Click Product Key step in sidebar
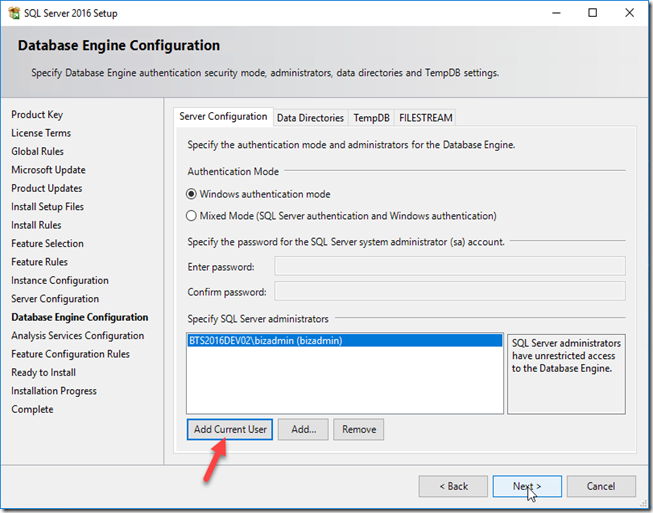Viewport: 653px width, 513px height. 37,115
